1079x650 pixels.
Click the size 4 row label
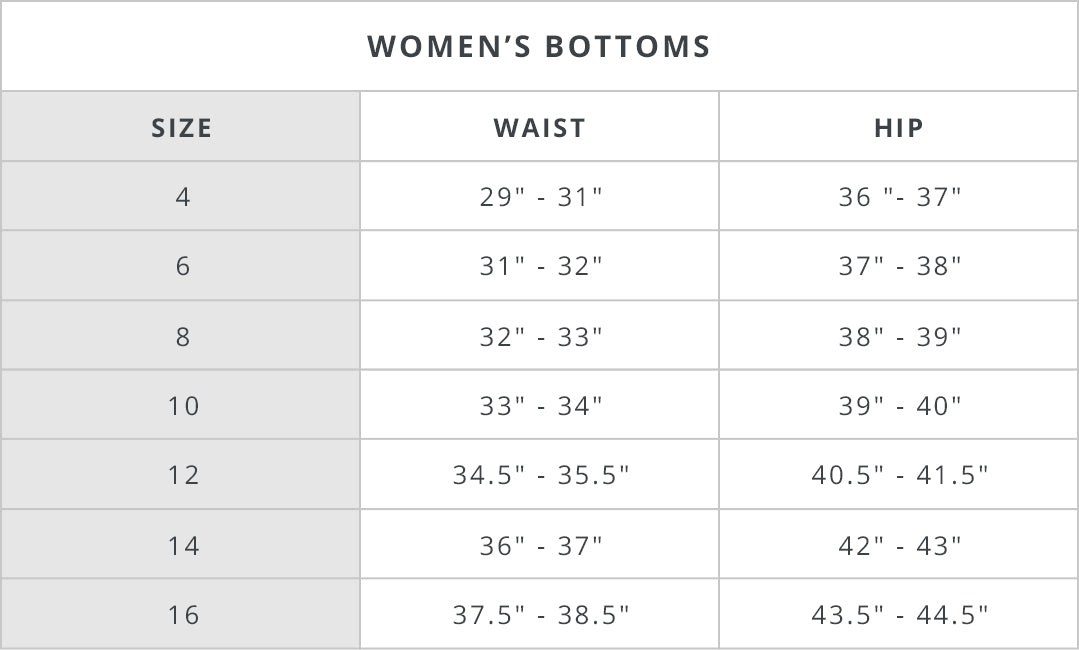pyautogui.click(x=182, y=197)
